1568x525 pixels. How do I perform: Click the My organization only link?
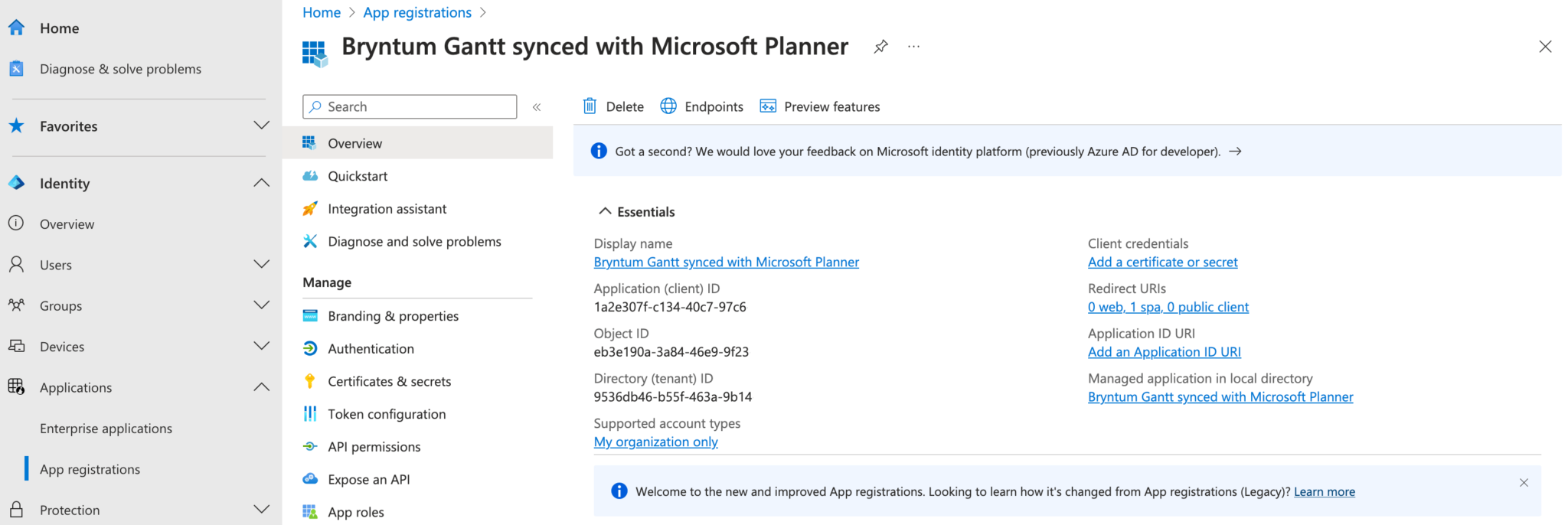click(x=656, y=442)
